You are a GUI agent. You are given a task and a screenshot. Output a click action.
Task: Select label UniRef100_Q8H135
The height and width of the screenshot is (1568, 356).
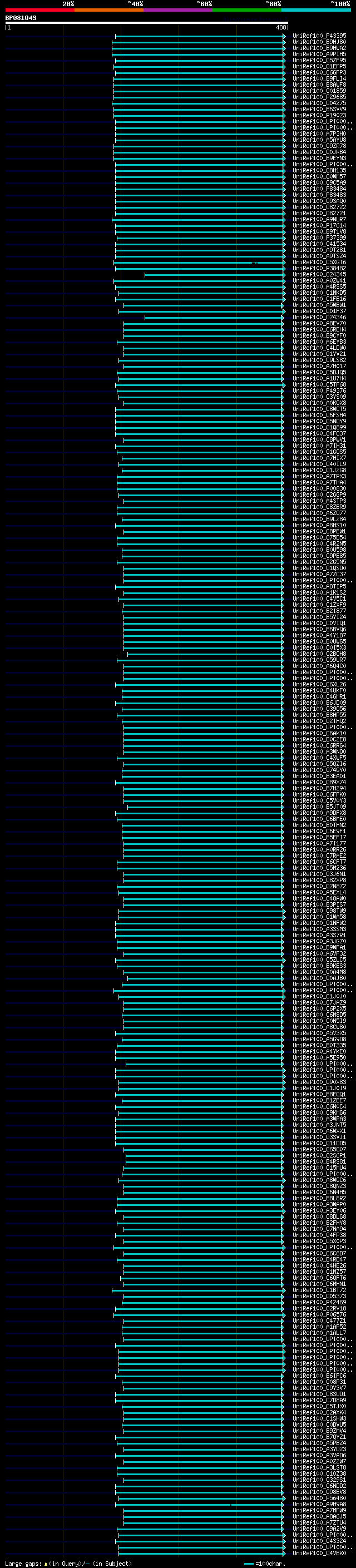[319, 170]
